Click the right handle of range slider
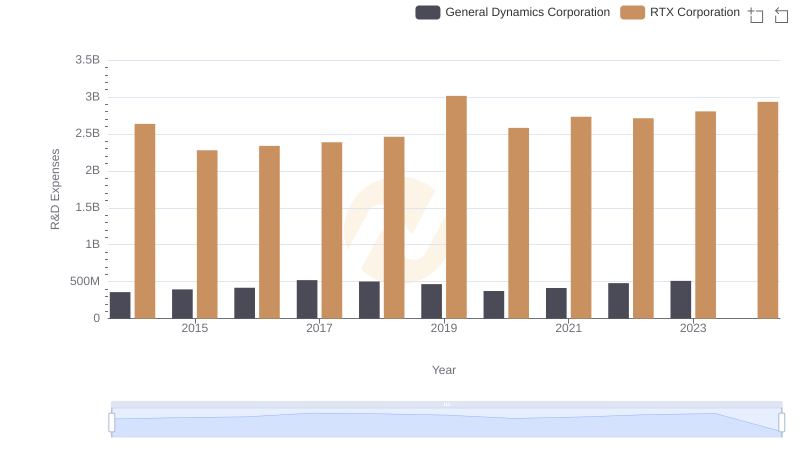 click(781, 422)
